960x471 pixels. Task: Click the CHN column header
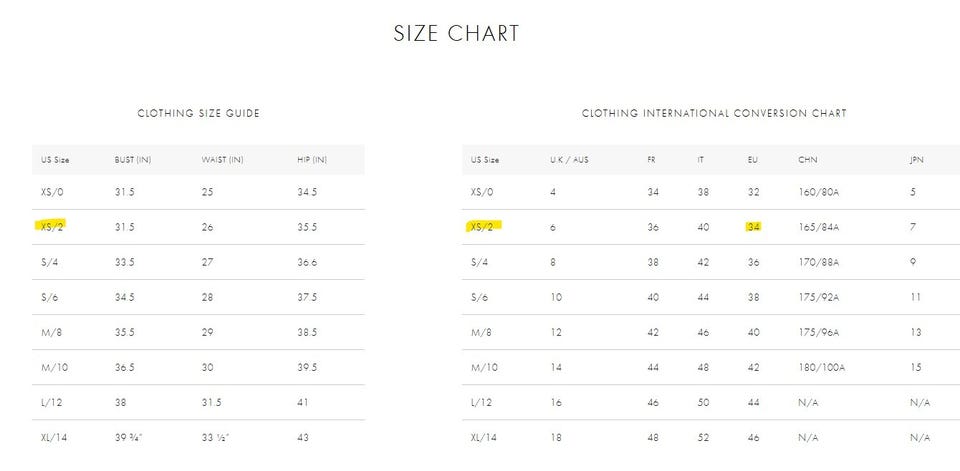[x=807, y=160]
